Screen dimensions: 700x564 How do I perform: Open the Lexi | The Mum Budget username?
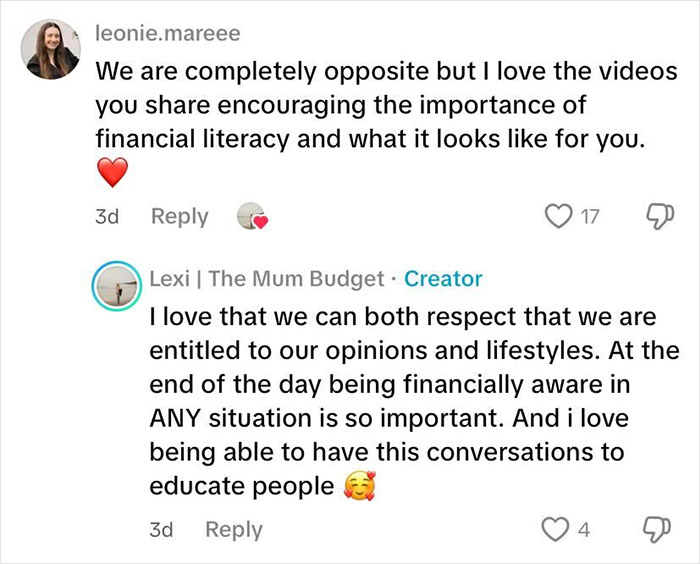(x=269, y=279)
